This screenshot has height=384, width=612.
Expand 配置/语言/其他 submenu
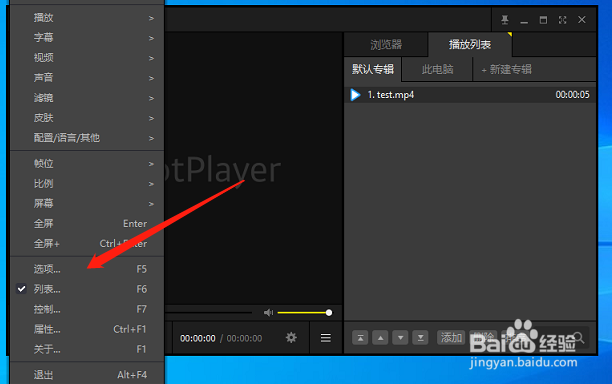pos(87,138)
